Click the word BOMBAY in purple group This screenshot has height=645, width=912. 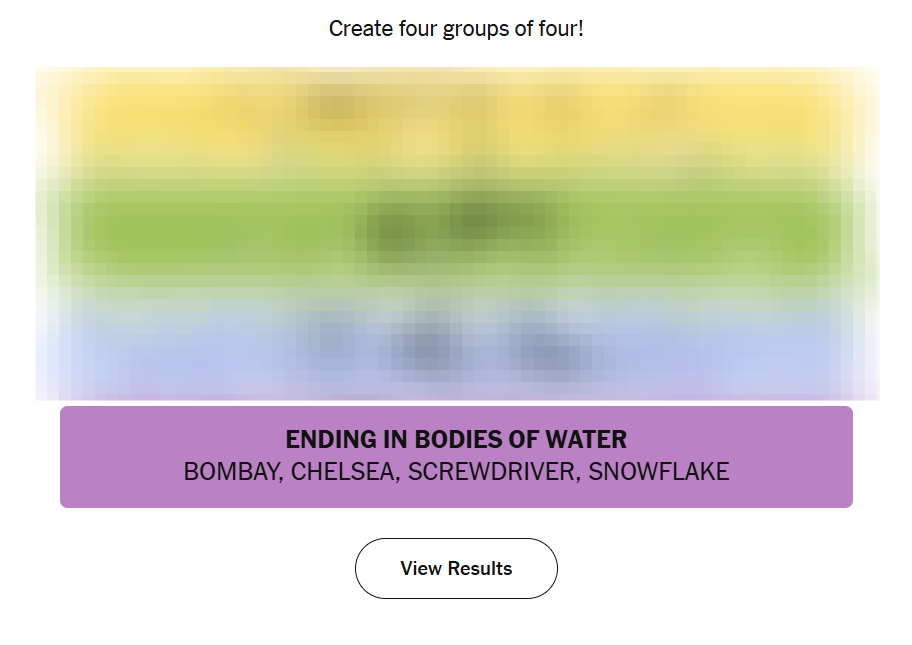229,472
